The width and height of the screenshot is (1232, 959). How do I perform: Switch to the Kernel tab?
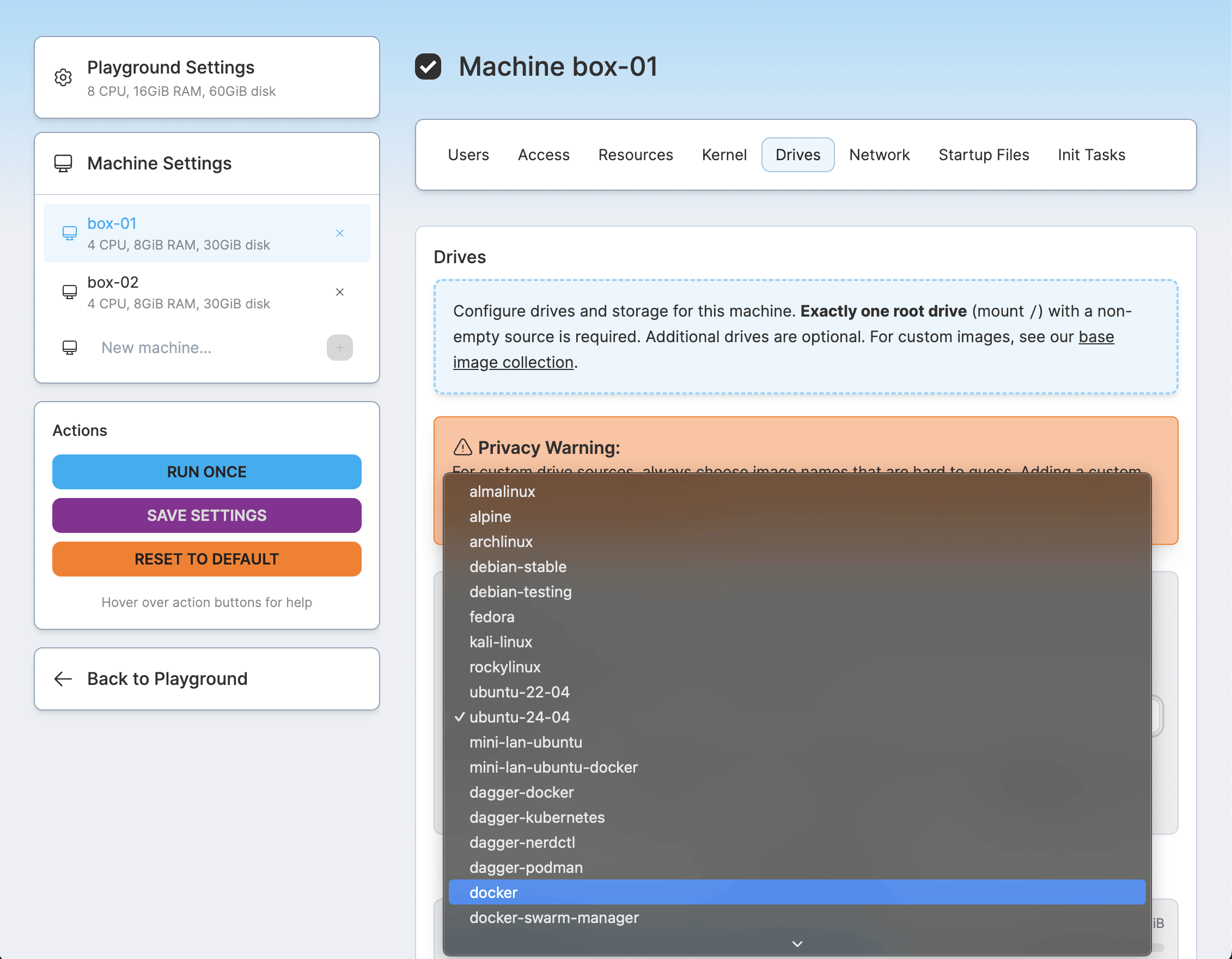pyautogui.click(x=724, y=155)
